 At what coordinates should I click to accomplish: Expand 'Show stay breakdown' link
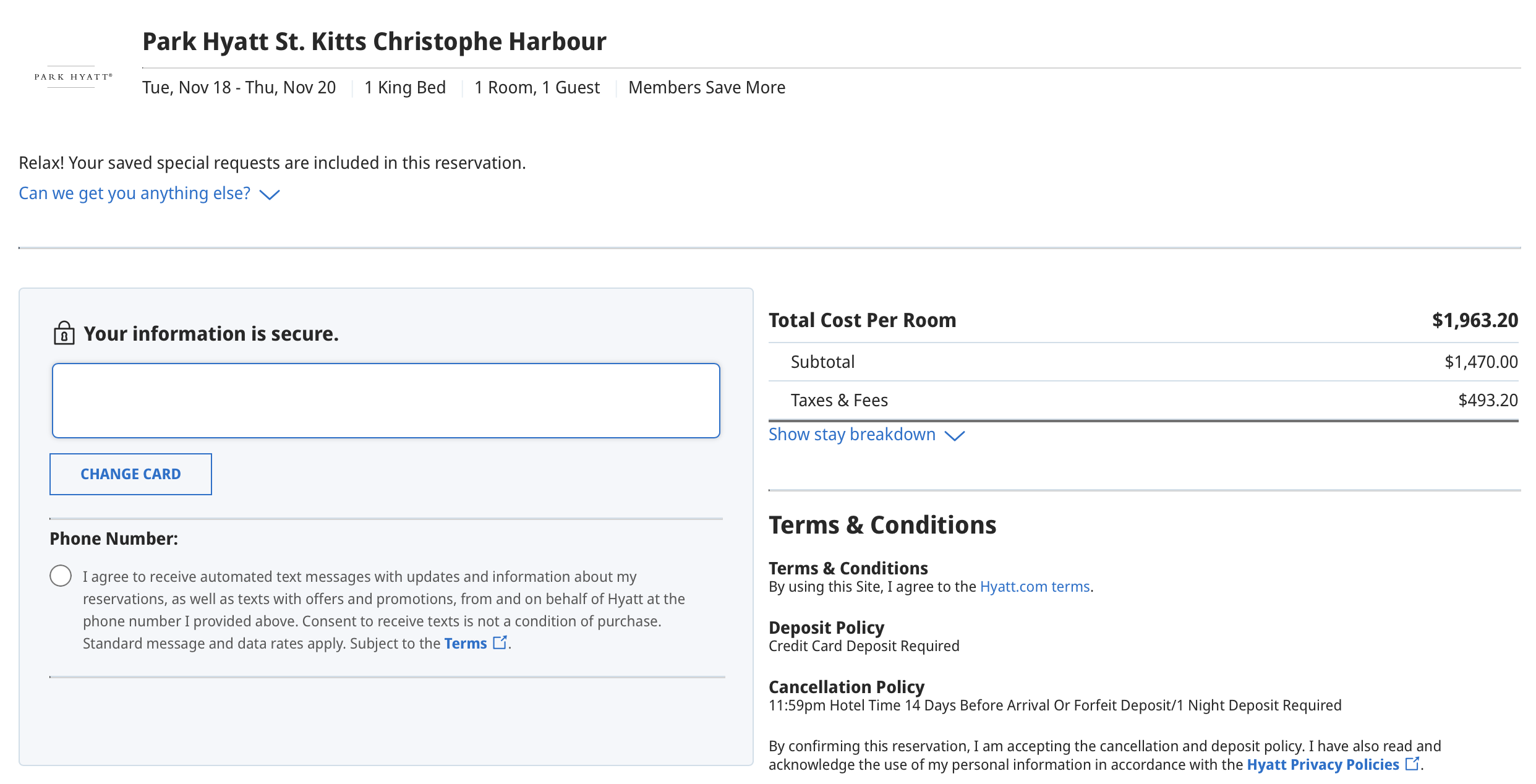tap(866, 435)
